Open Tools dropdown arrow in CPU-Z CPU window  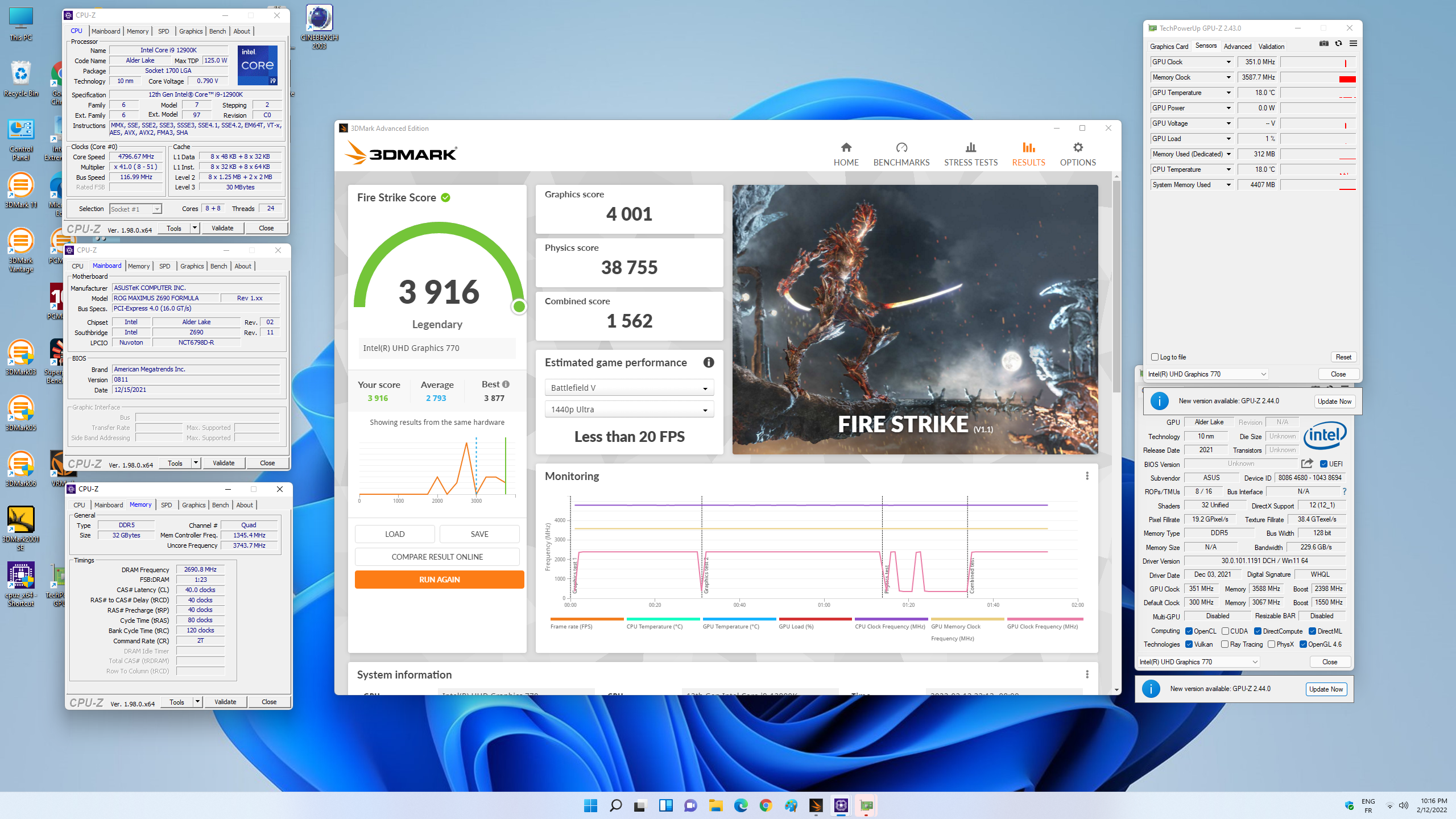tap(195, 228)
